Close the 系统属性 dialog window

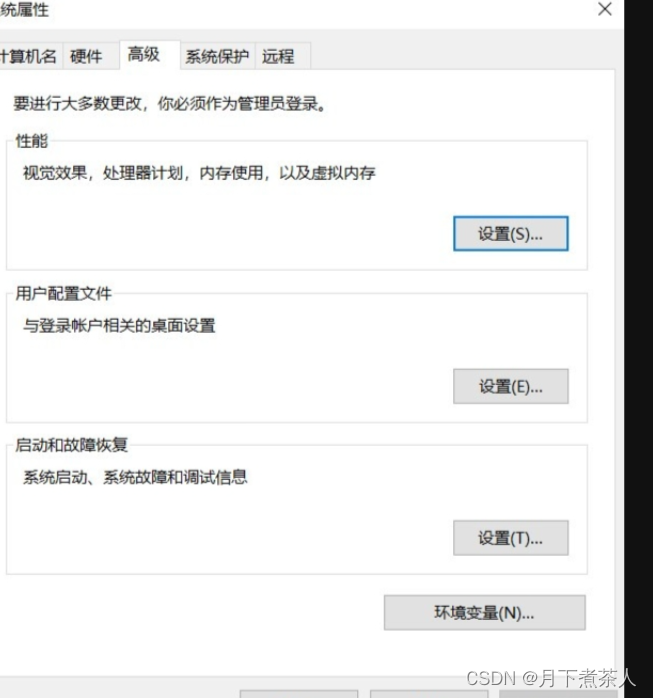605,9
